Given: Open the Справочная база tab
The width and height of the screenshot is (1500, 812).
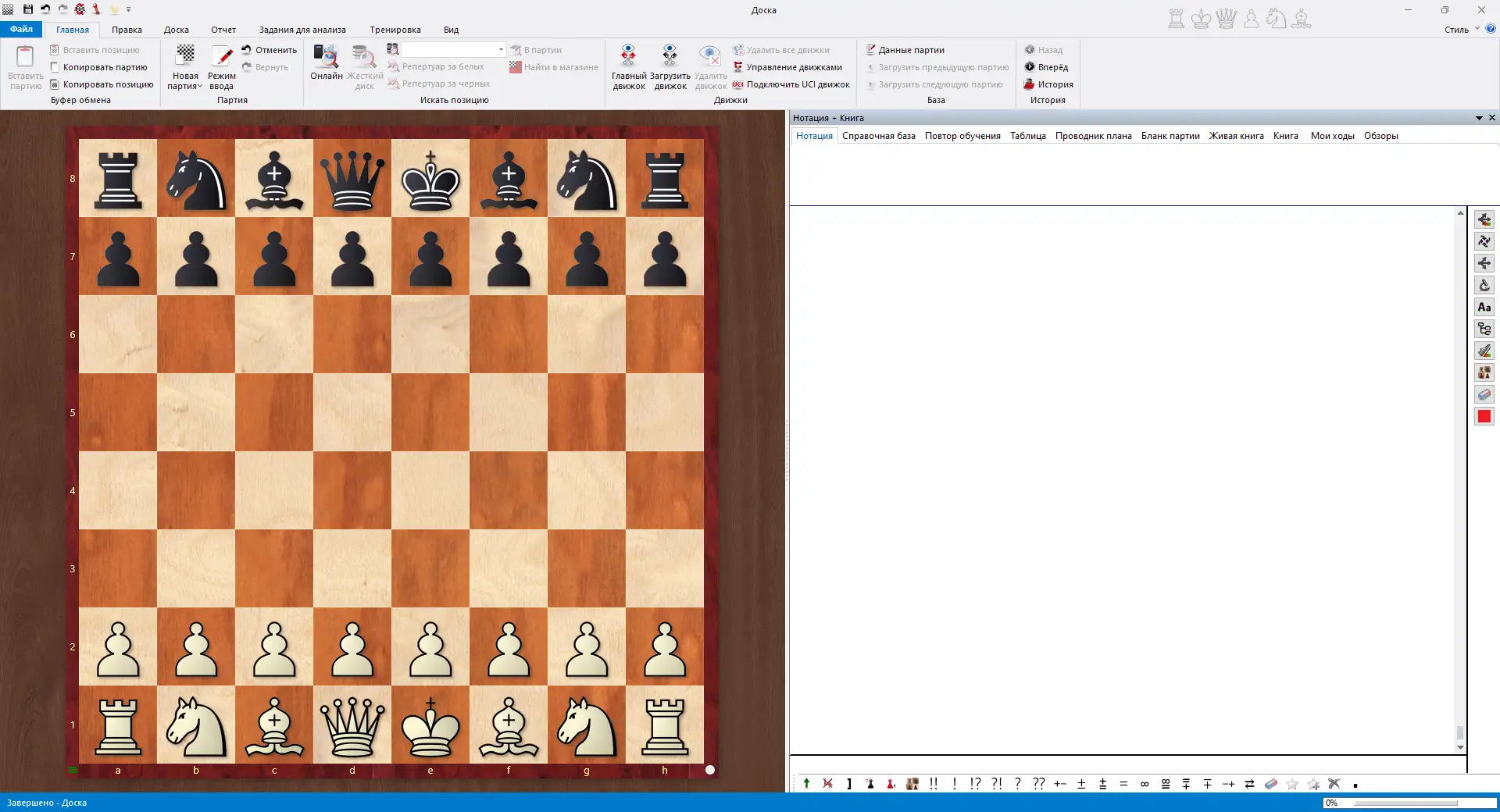Looking at the screenshot, I should pos(878,136).
